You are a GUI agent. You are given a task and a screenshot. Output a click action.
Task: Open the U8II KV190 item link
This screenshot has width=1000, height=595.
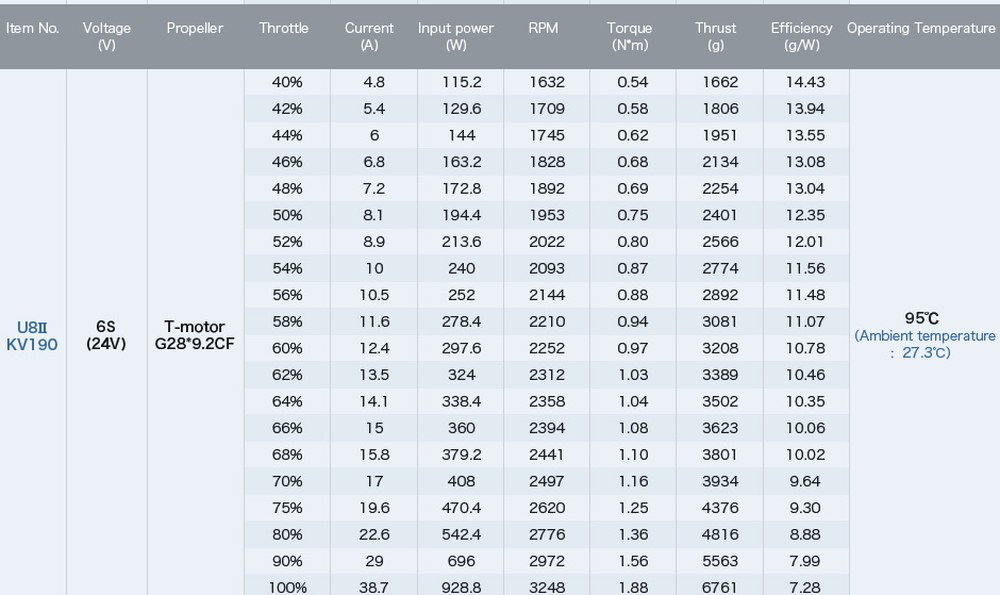point(37,335)
